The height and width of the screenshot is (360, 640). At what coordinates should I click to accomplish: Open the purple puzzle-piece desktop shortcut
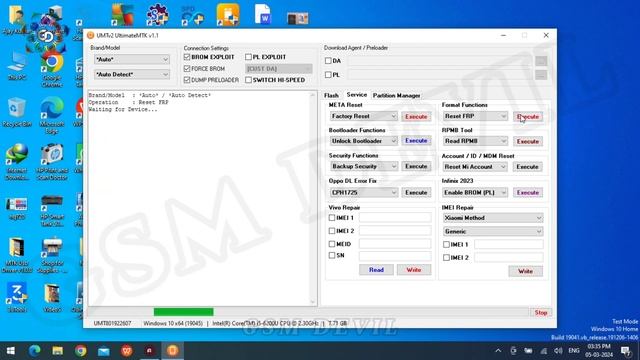(x=158, y=15)
